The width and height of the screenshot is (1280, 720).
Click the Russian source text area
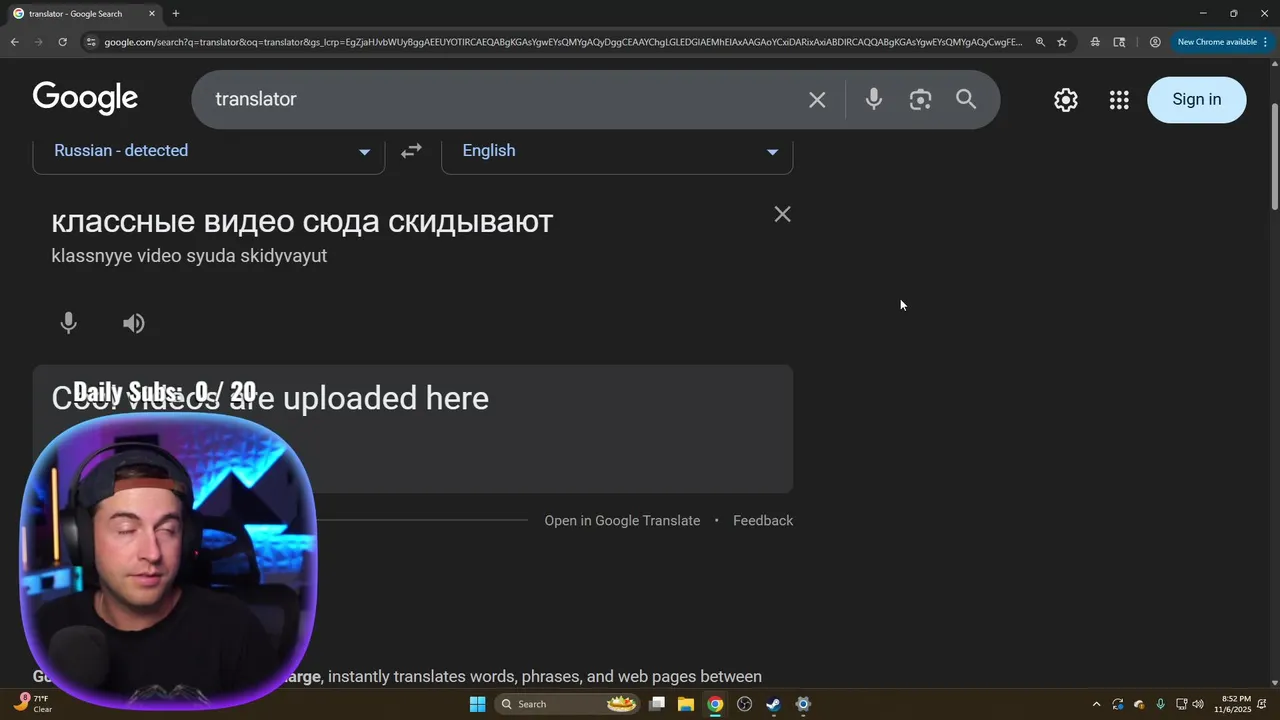pos(302,221)
